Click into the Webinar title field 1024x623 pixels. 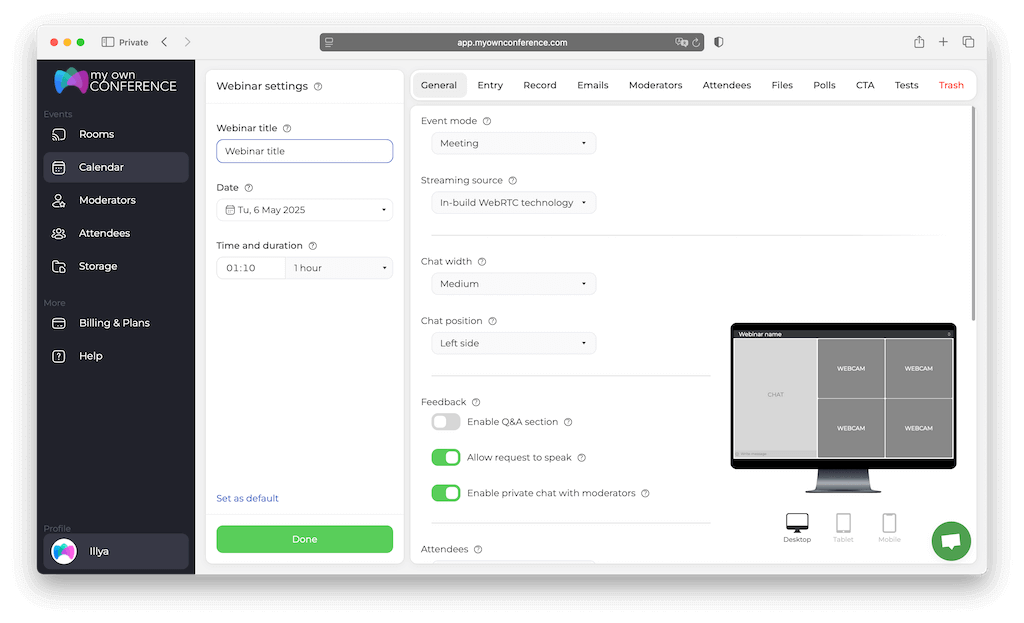(x=304, y=151)
